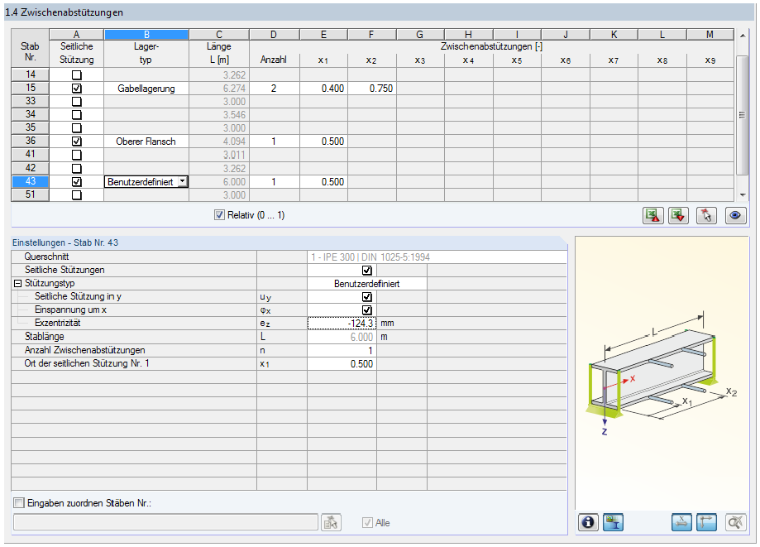
Task: Click the greyed Alle checkbox
Action: tap(367, 522)
